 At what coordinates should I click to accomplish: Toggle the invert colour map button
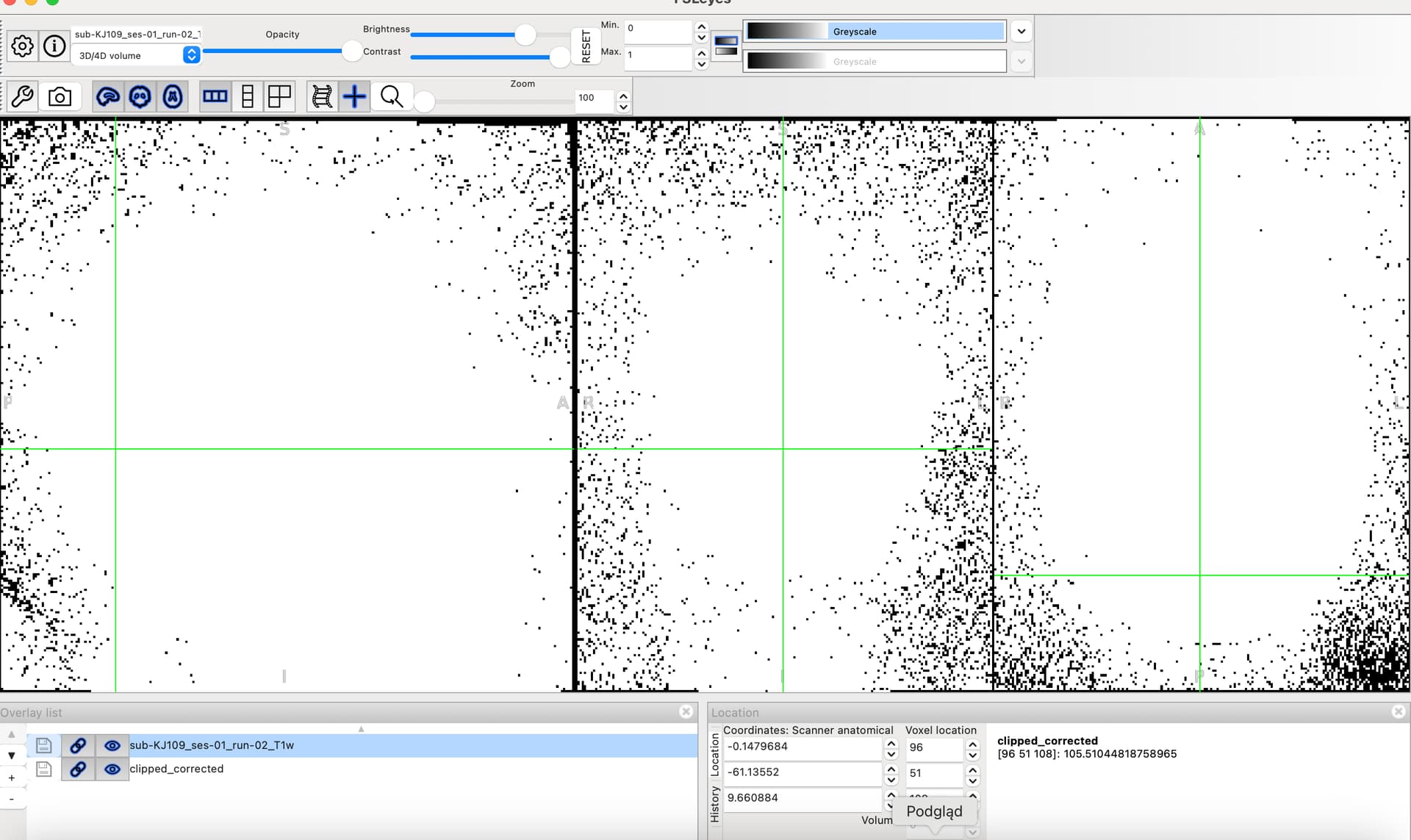pos(726,46)
